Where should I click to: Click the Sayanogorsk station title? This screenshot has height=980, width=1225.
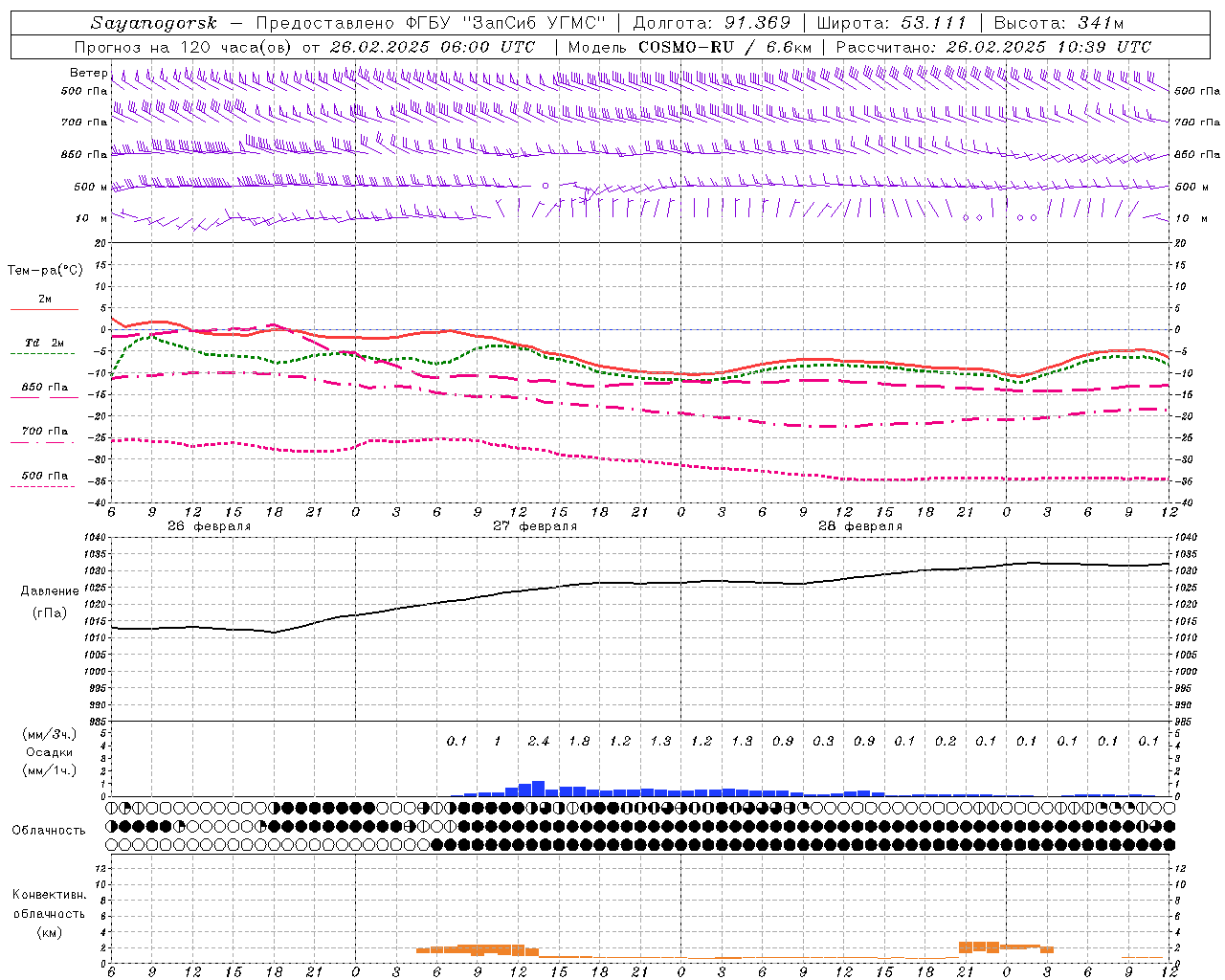pyautogui.click(x=154, y=23)
